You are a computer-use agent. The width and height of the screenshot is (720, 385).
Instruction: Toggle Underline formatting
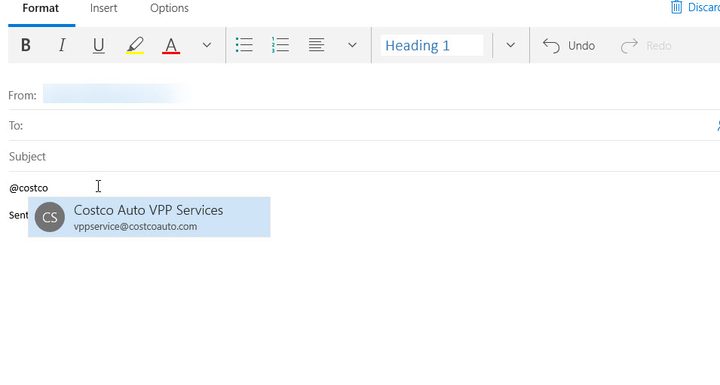point(98,45)
